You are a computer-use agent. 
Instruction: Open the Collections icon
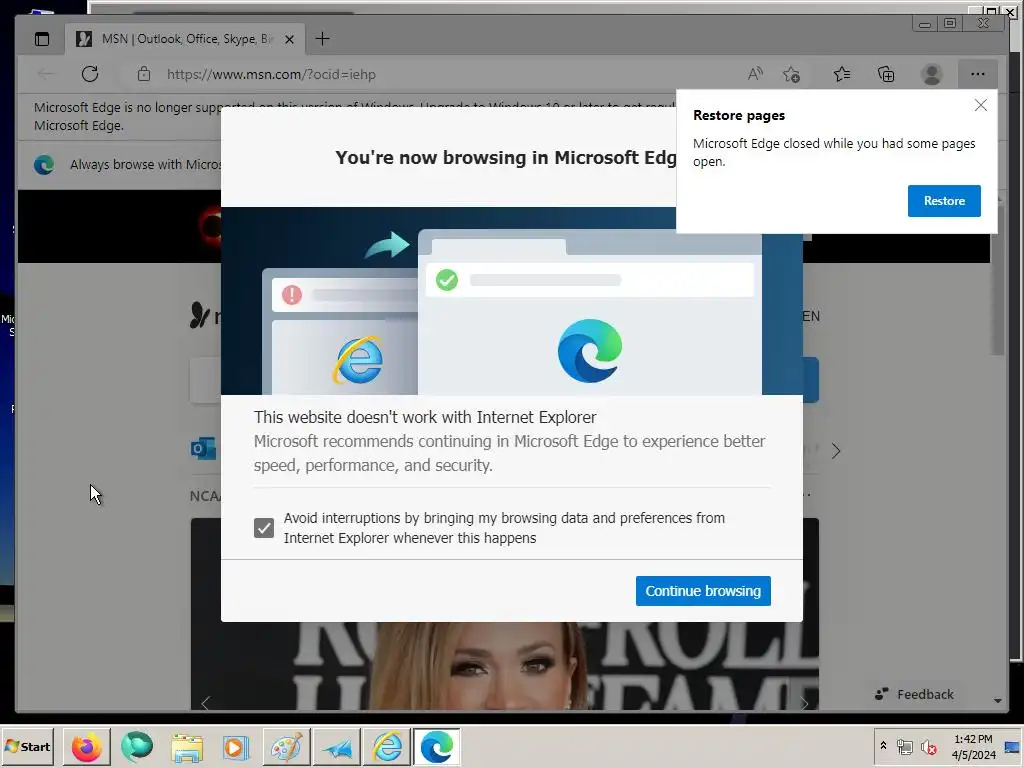click(886, 74)
